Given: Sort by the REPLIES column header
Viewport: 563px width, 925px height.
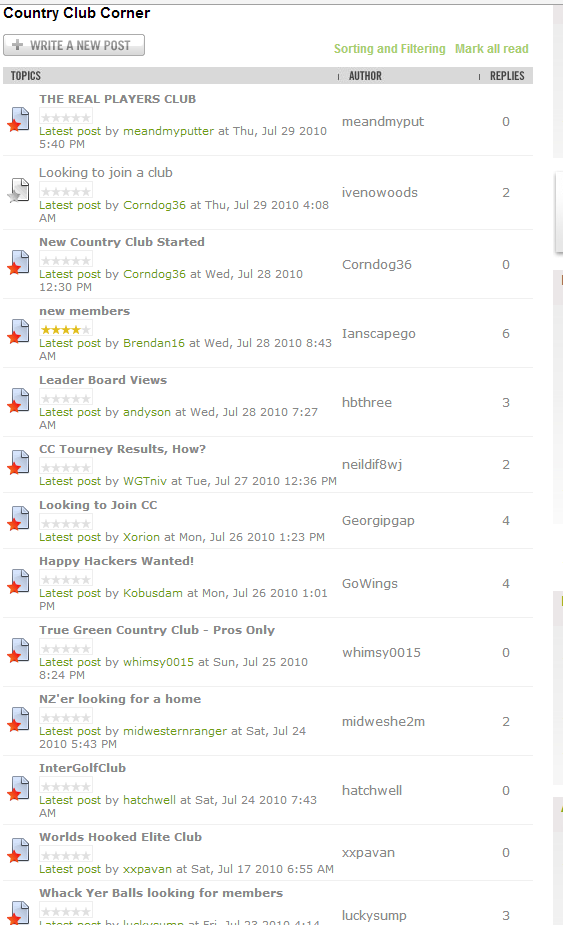Looking at the screenshot, I should pyautogui.click(x=507, y=76).
